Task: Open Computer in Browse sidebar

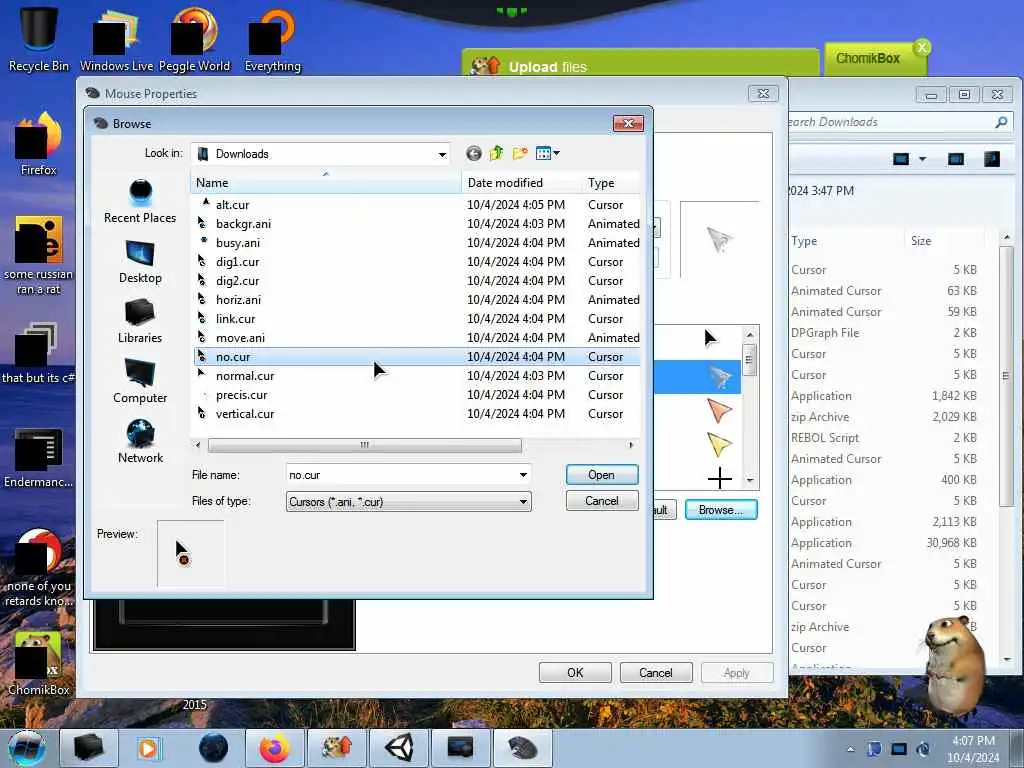Action: pos(140,381)
